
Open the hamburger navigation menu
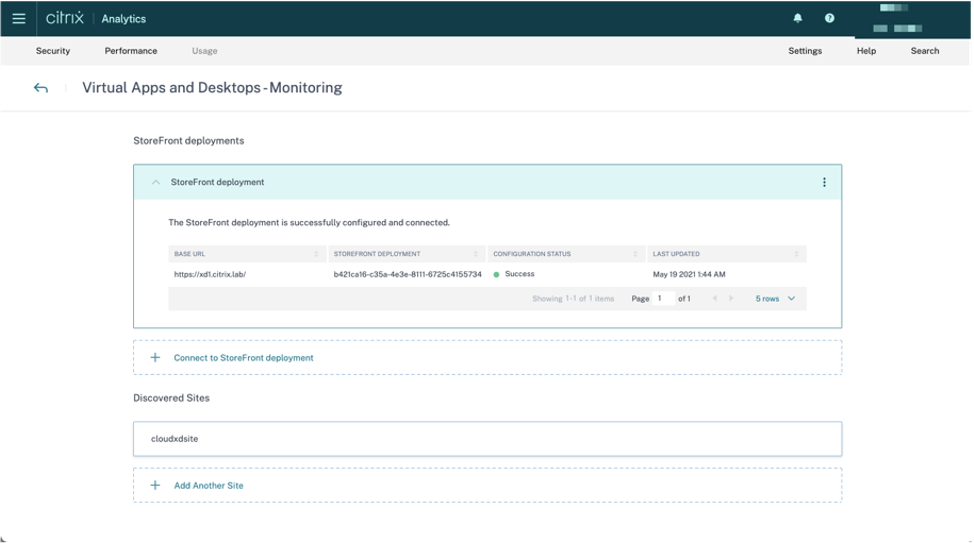point(18,18)
